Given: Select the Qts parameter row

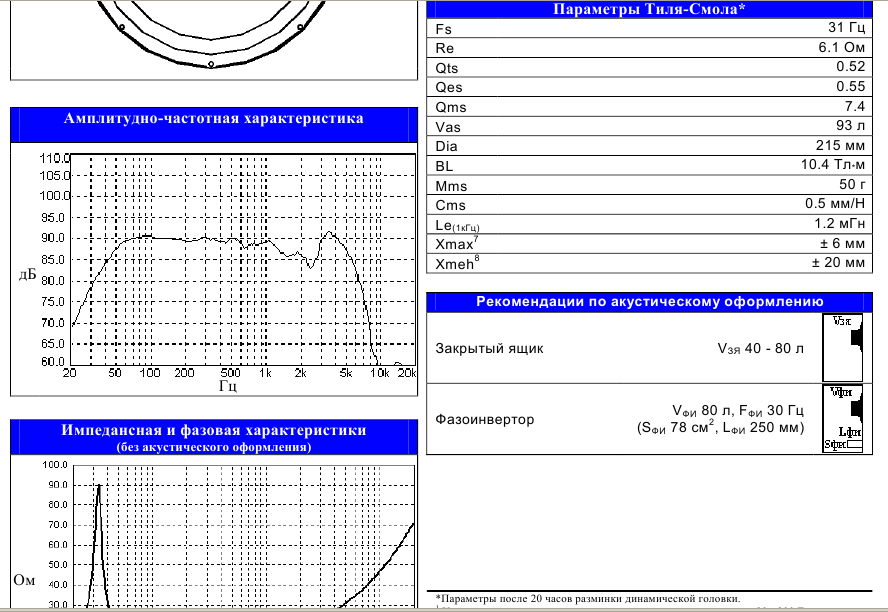Looking at the screenshot, I should click(x=649, y=67).
